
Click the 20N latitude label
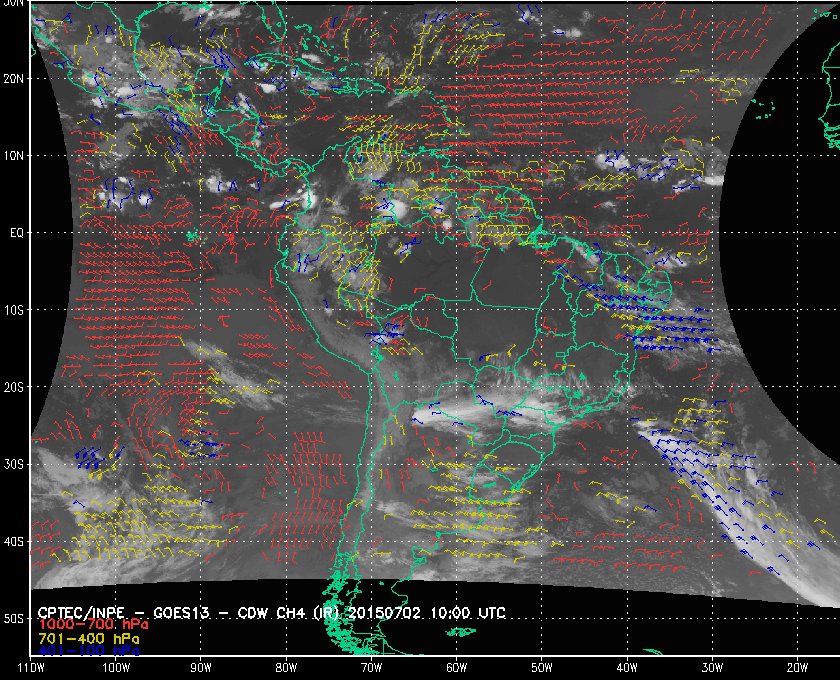14,78
